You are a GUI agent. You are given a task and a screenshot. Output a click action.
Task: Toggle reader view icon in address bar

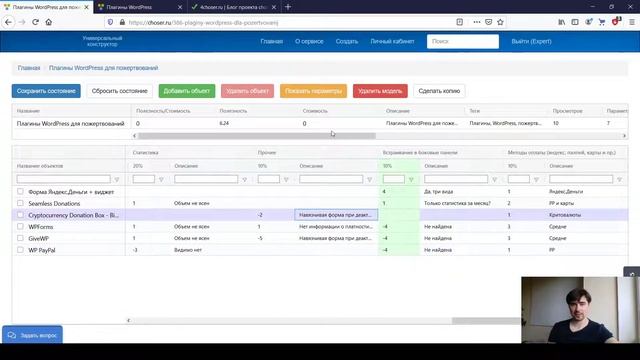click(460, 22)
